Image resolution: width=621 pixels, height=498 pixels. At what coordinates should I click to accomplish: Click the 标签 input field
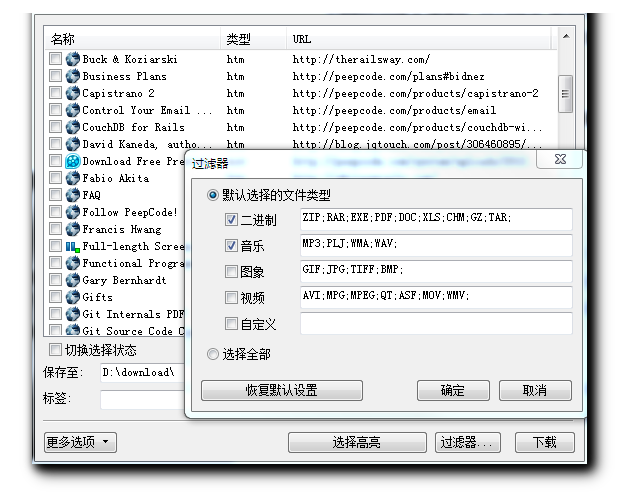point(143,399)
